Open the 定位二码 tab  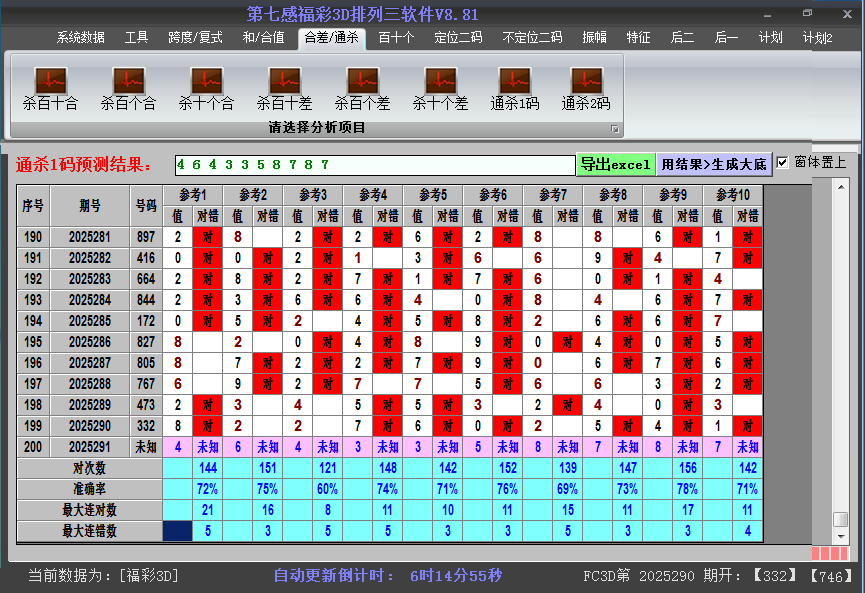coord(458,38)
